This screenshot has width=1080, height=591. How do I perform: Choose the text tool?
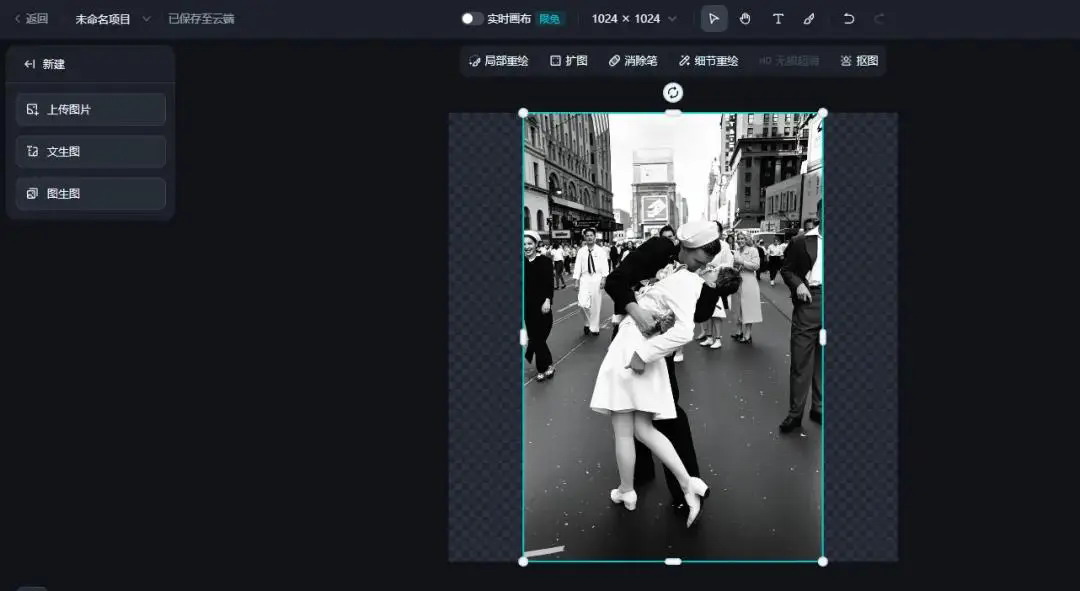tap(778, 19)
